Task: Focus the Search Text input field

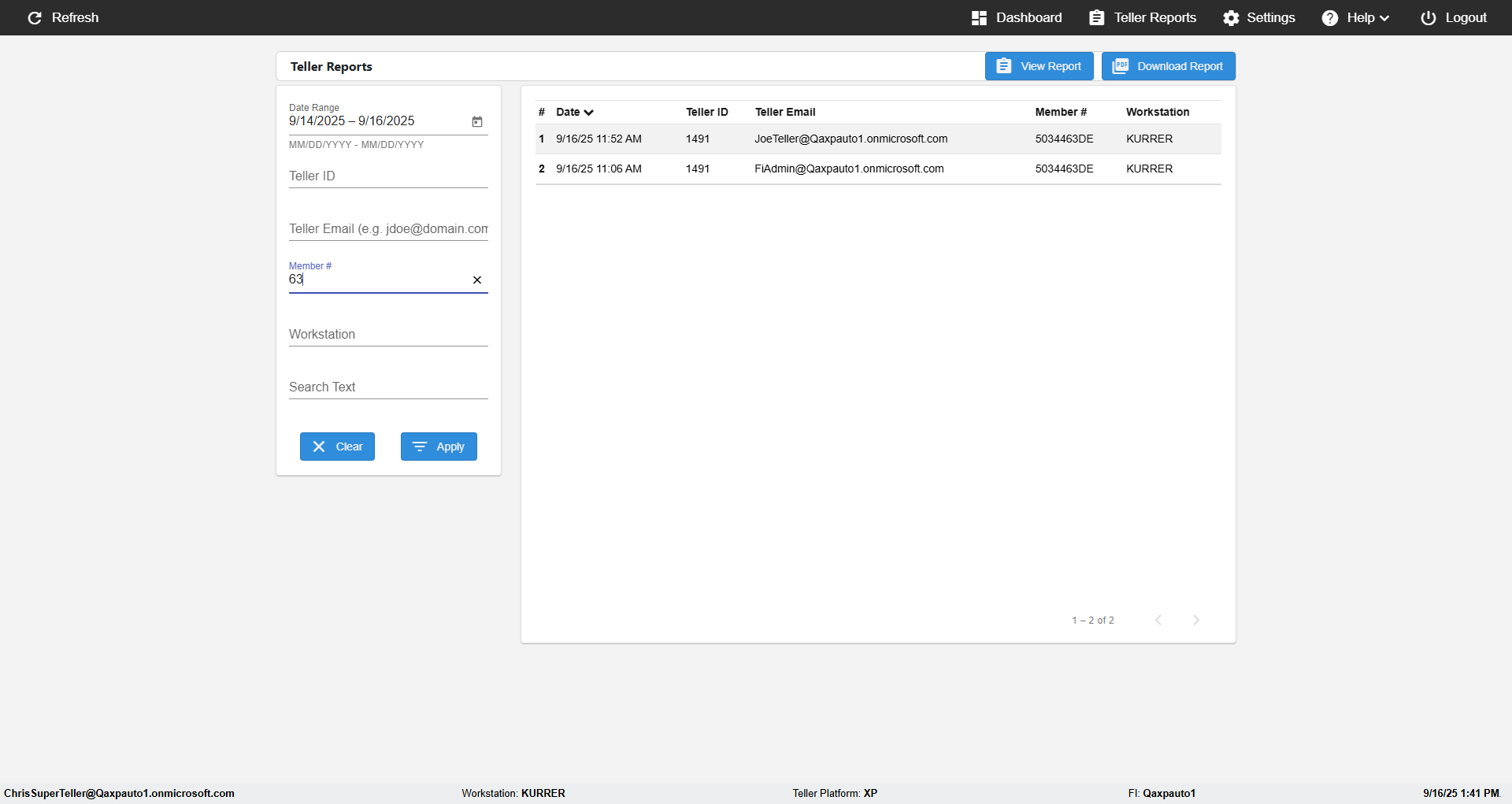Action: click(x=388, y=387)
